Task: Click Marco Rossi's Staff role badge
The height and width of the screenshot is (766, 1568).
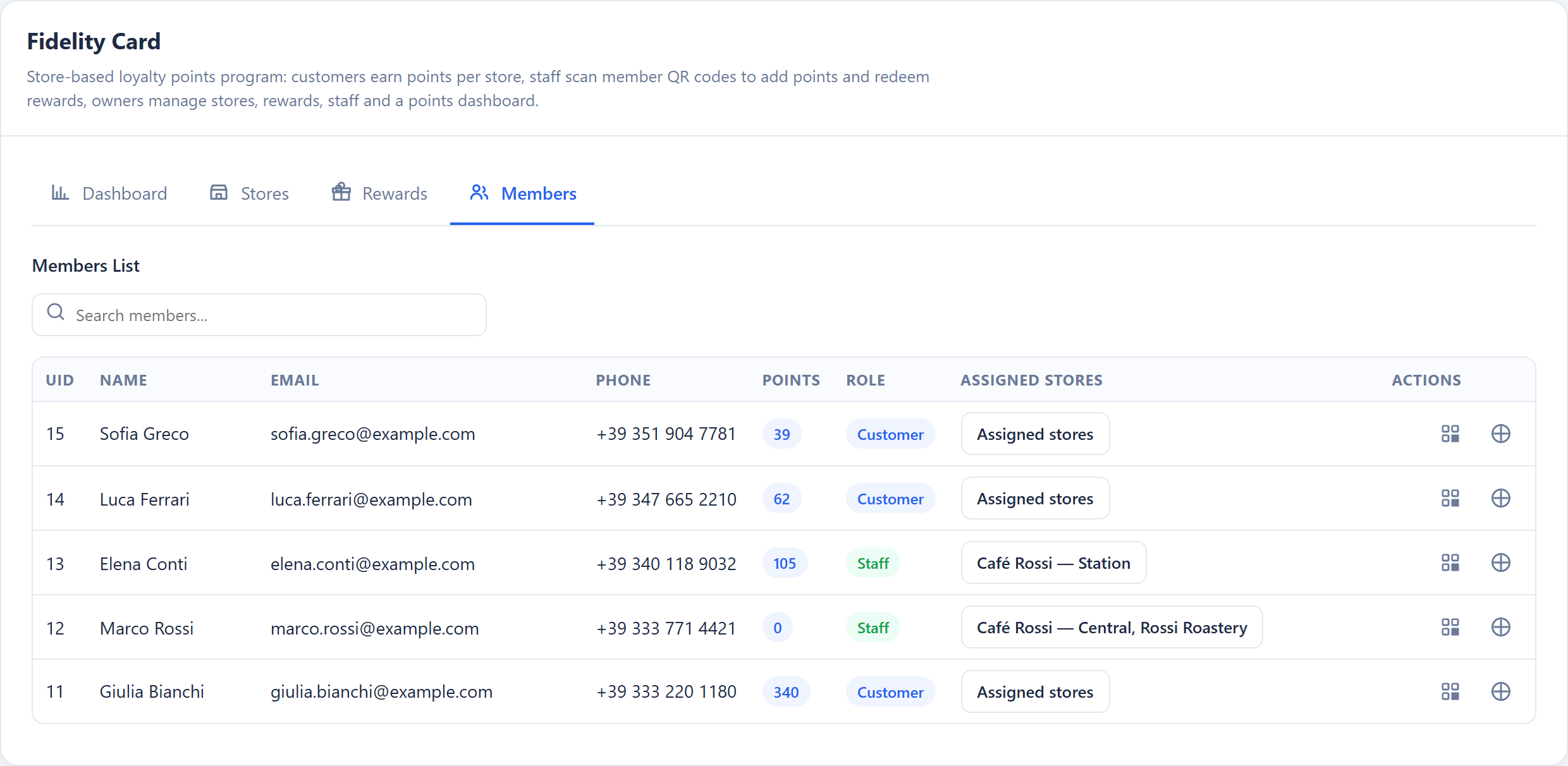Action: 873,628
